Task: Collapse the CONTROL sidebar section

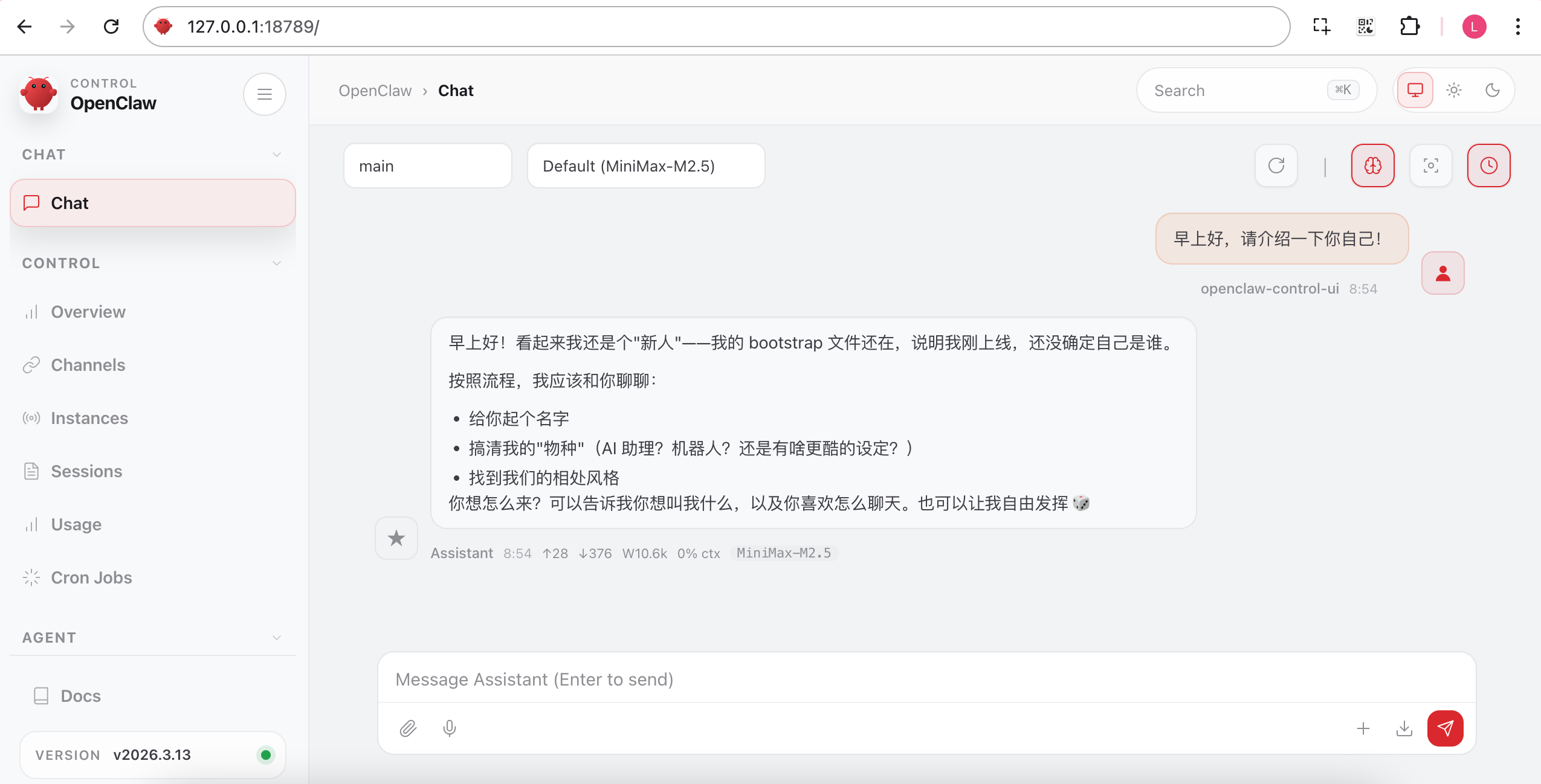Action: pos(277,263)
